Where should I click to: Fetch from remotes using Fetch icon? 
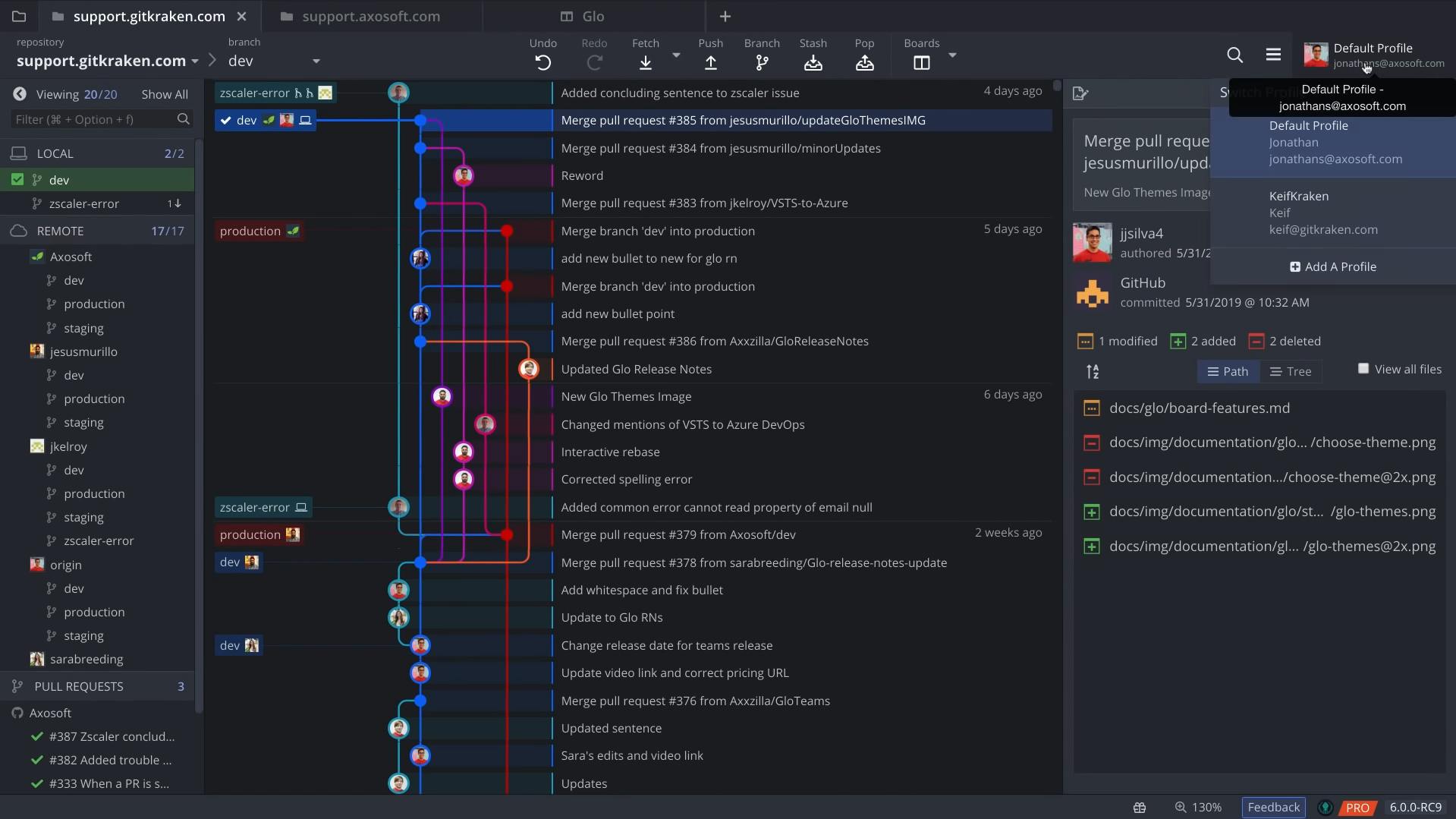click(x=646, y=63)
